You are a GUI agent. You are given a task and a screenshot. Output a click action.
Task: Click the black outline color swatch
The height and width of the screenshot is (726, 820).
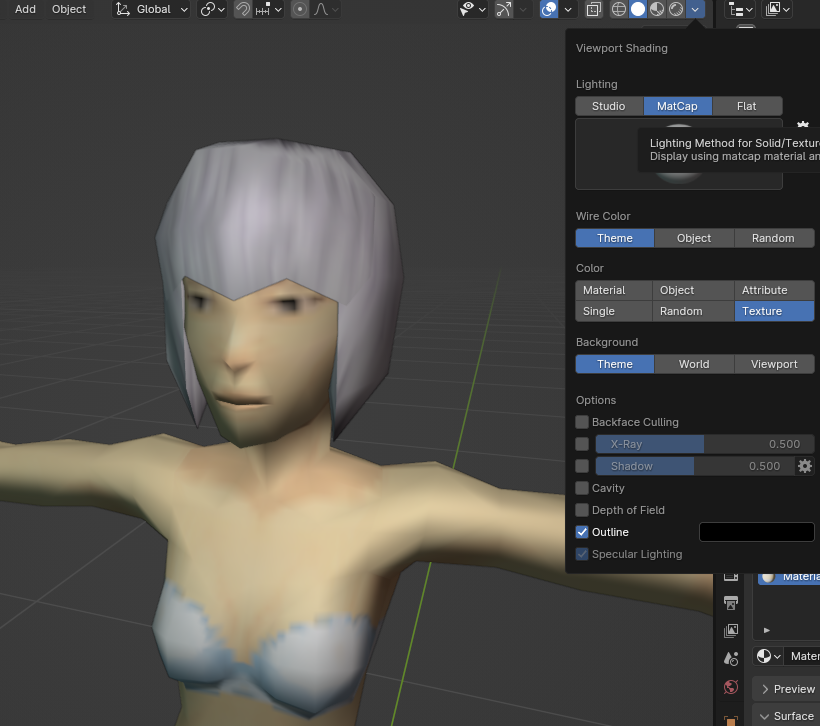point(756,532)
